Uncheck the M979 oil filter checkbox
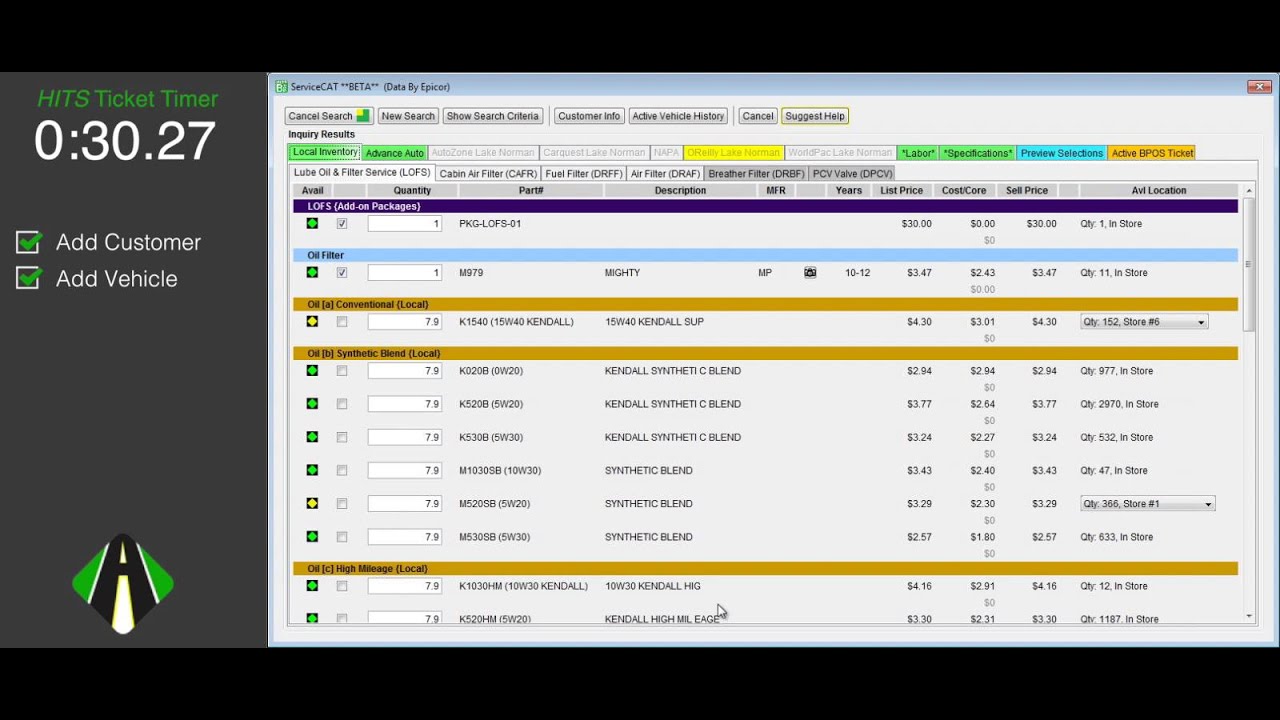Screen dimensions: 1280x720 coord(342,272)
